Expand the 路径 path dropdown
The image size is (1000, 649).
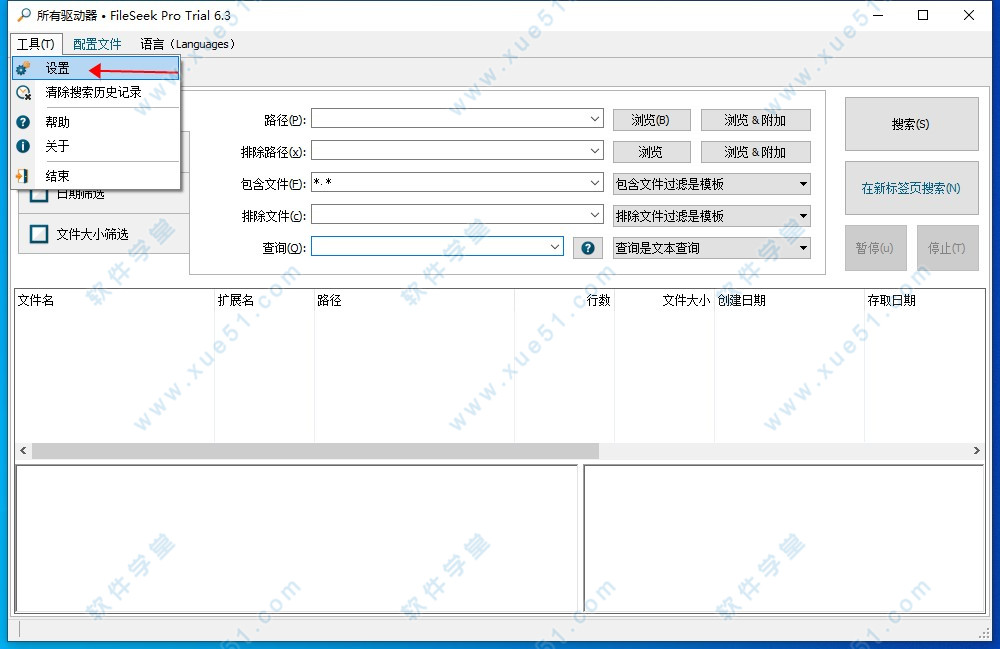point(595,120)
